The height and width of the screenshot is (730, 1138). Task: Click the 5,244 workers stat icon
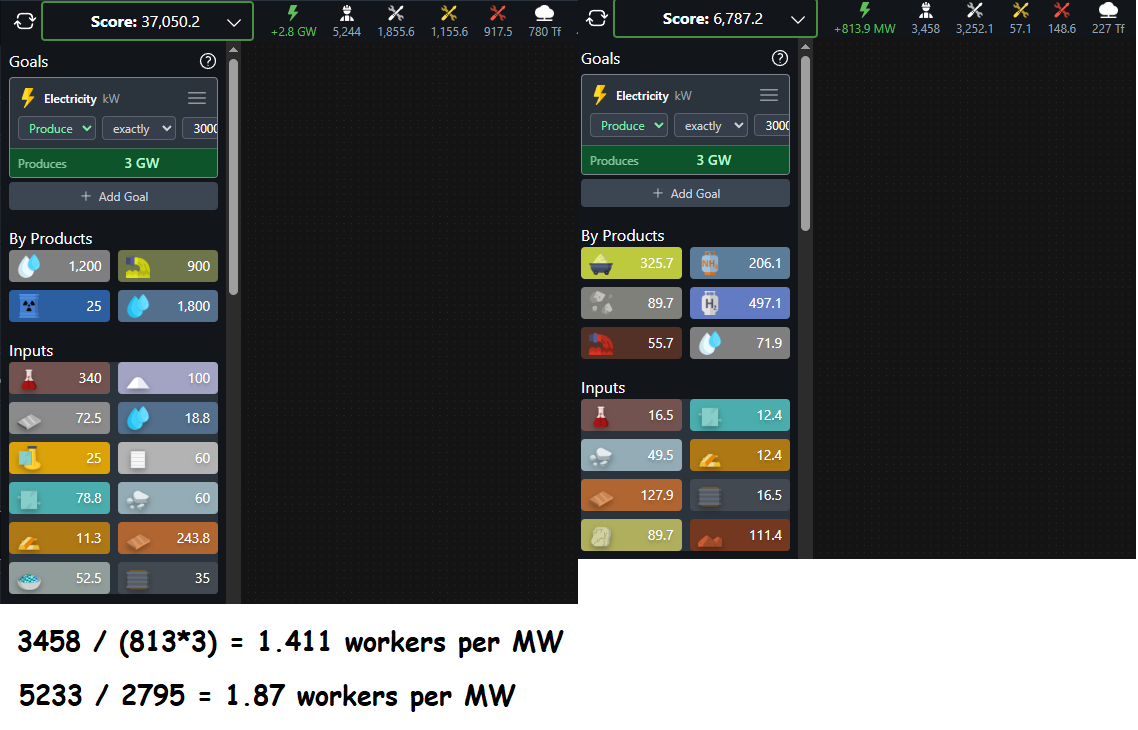click(x=347, y=12)
